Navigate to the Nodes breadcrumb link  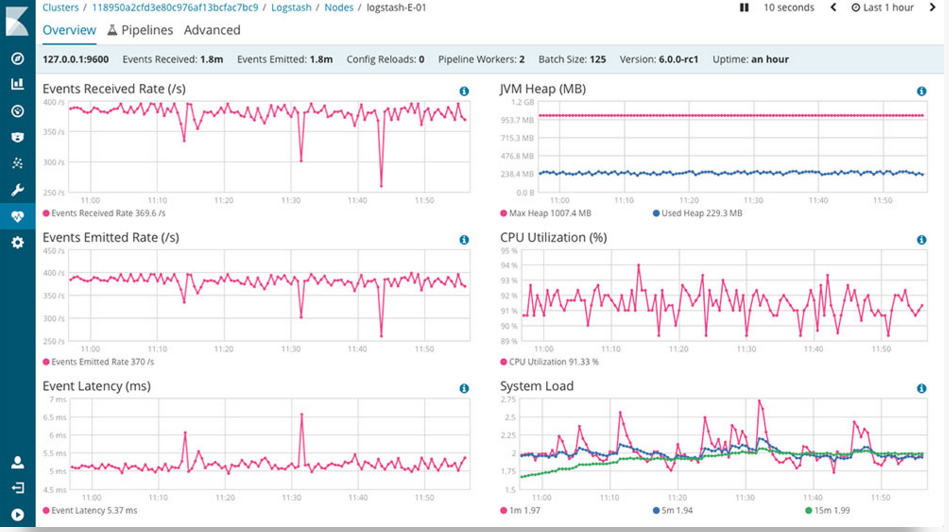[340, 8]
